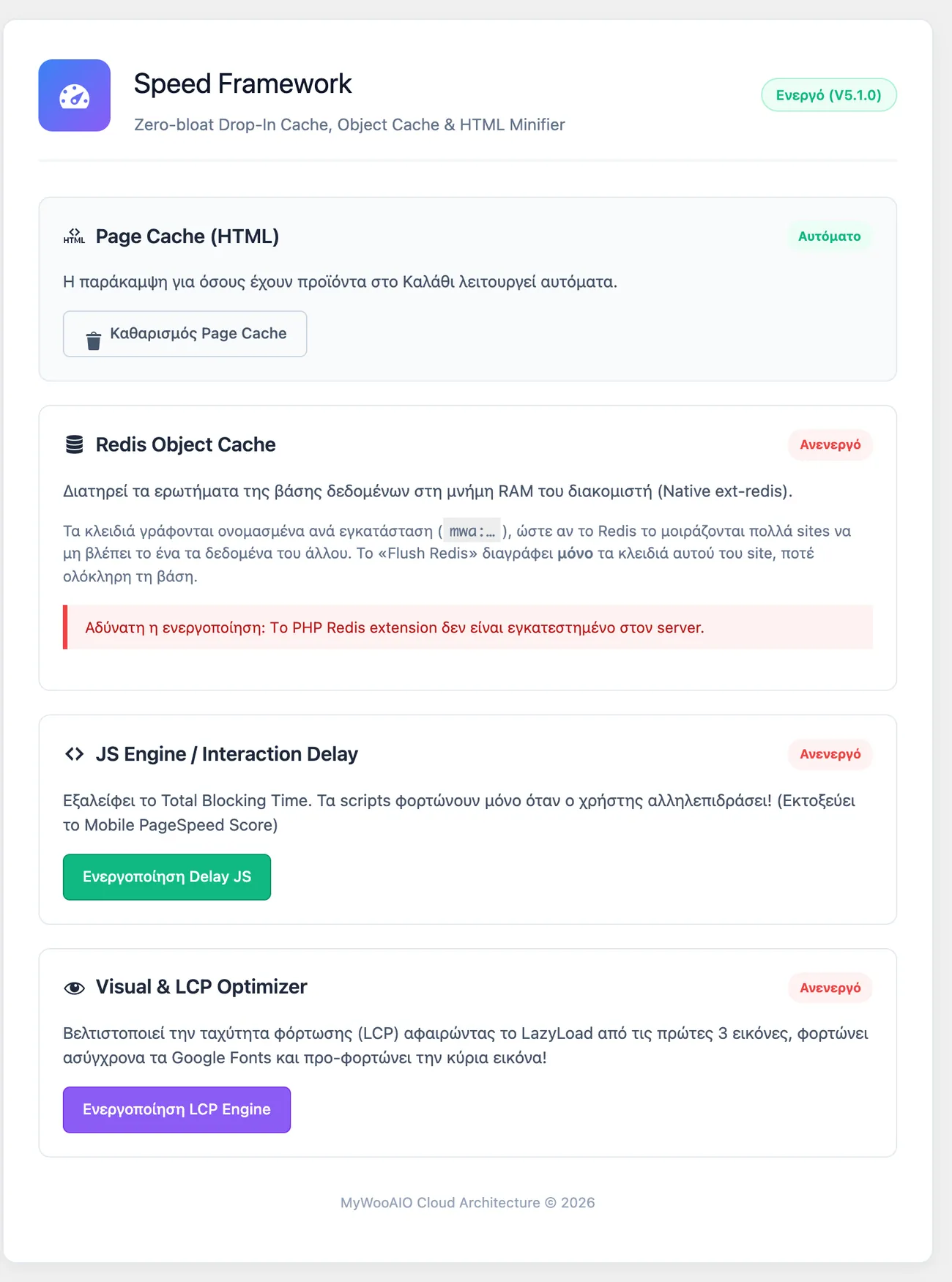The image size is (952, 1282).
Task: Click the Ανενεργό badge on Visual & LCP Optimizer
Action: (x=830, y=988)
